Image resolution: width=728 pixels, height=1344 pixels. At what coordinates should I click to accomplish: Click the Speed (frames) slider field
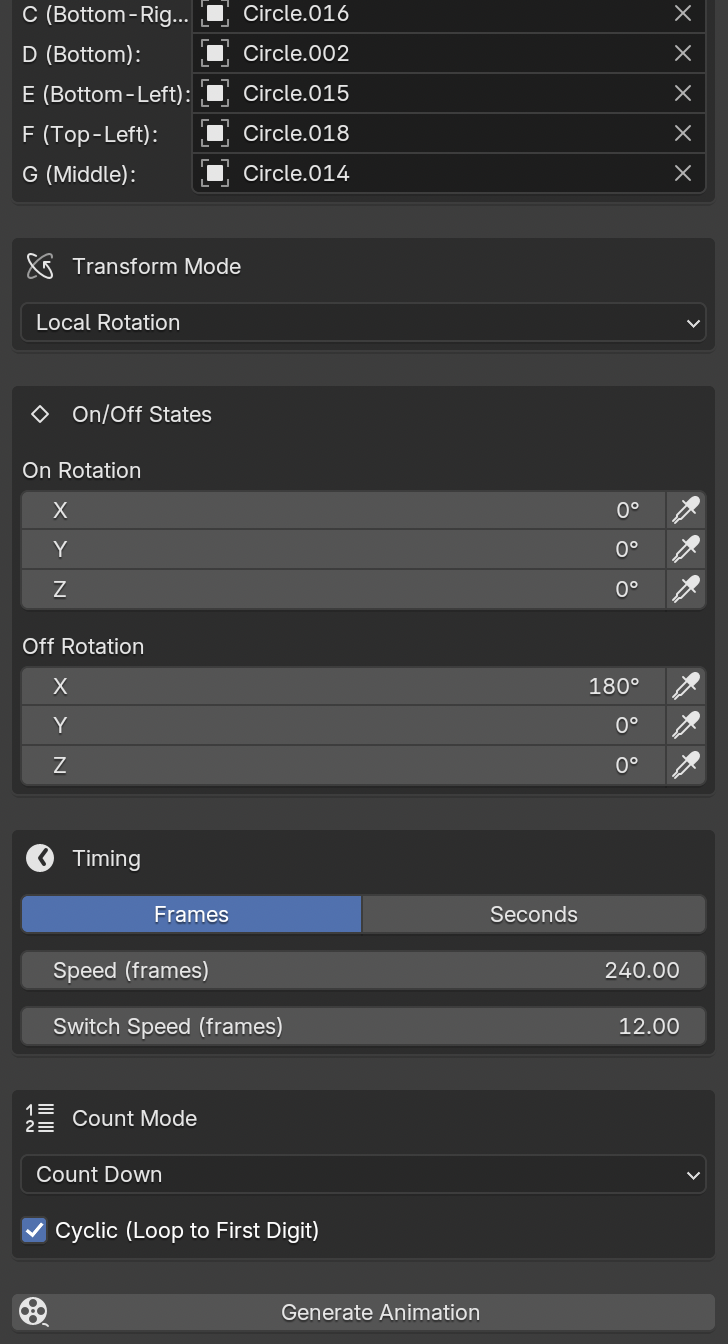click(x=363, y=970)
